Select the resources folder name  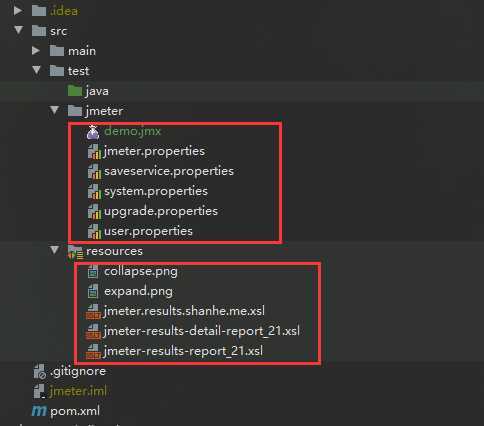114,251
